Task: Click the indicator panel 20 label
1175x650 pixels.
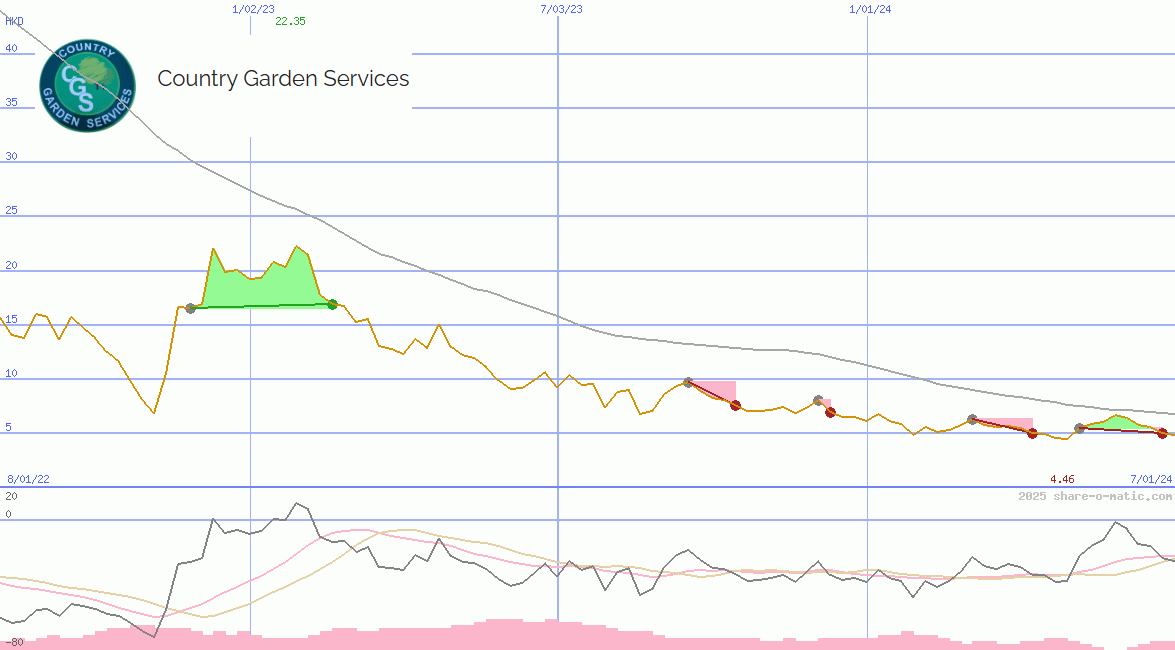Action: coord(11,496)
